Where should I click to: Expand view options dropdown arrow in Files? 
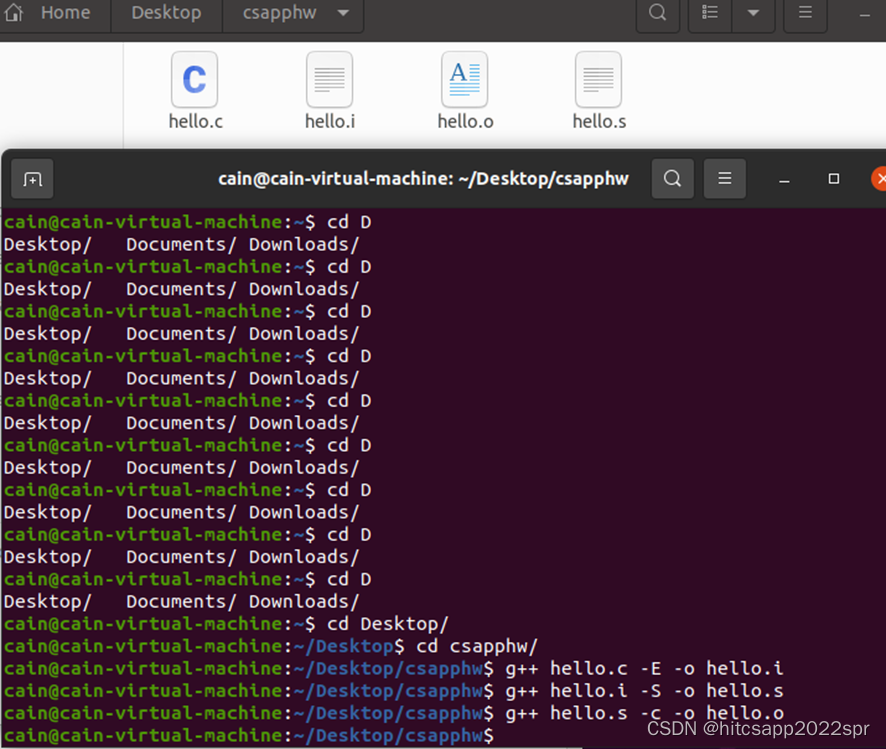point(753,12)
